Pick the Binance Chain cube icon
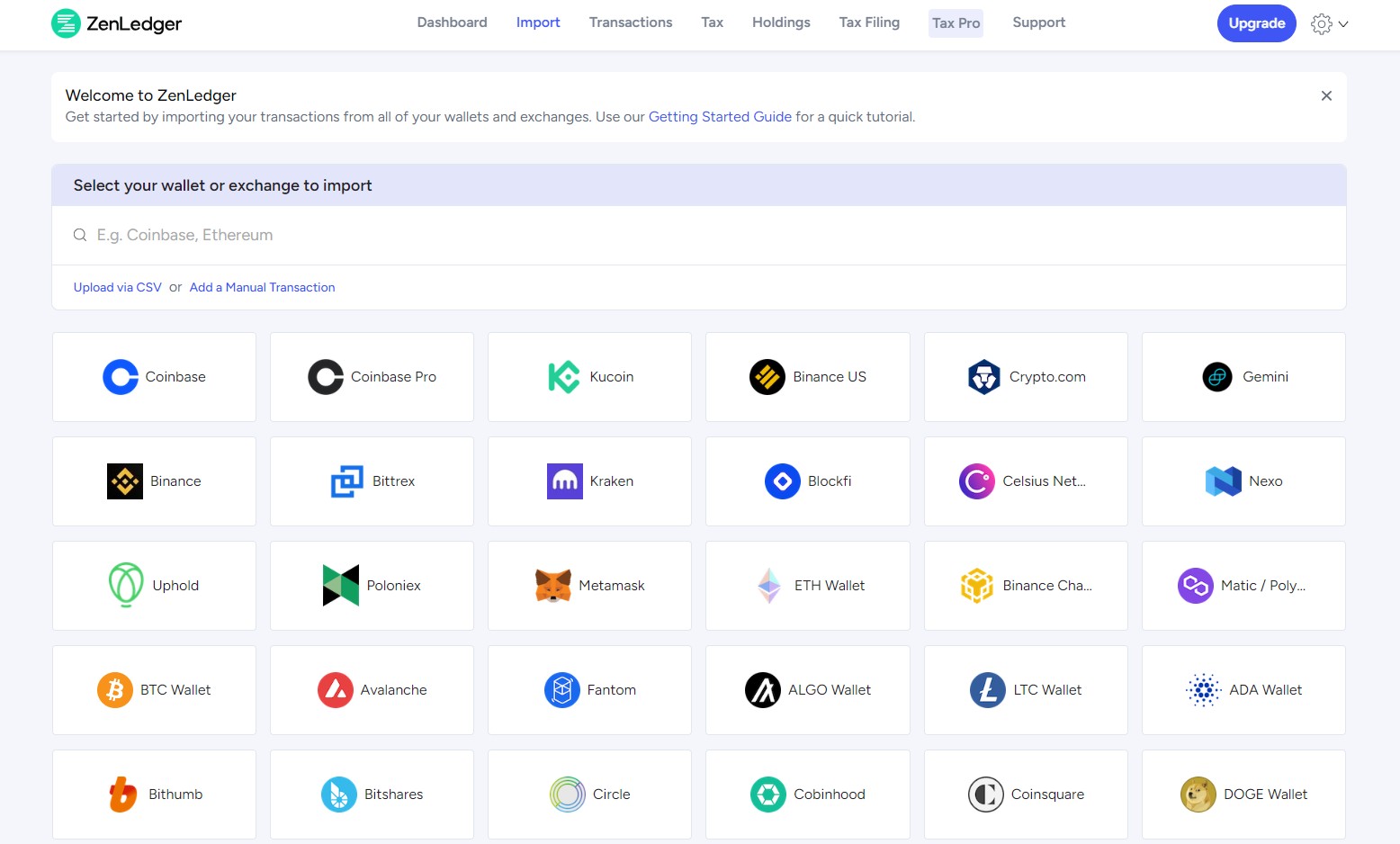1400x844 pixels. 977,586
